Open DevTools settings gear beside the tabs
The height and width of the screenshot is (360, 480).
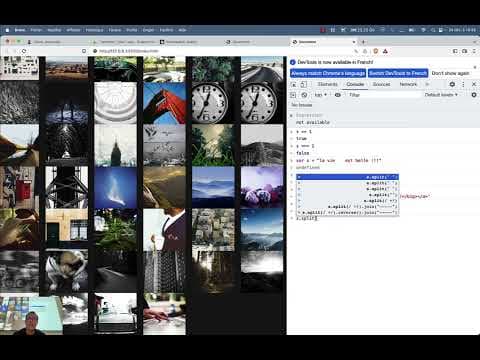[x=452, y=84]
